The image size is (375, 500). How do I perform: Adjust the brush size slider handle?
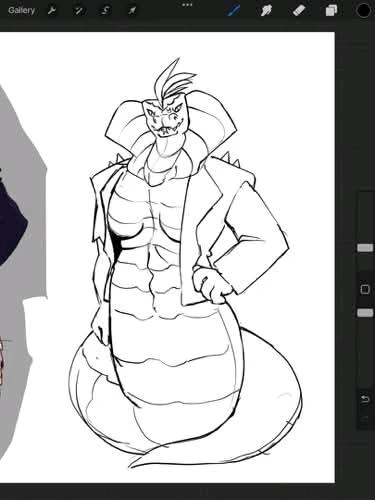point(365,248)
